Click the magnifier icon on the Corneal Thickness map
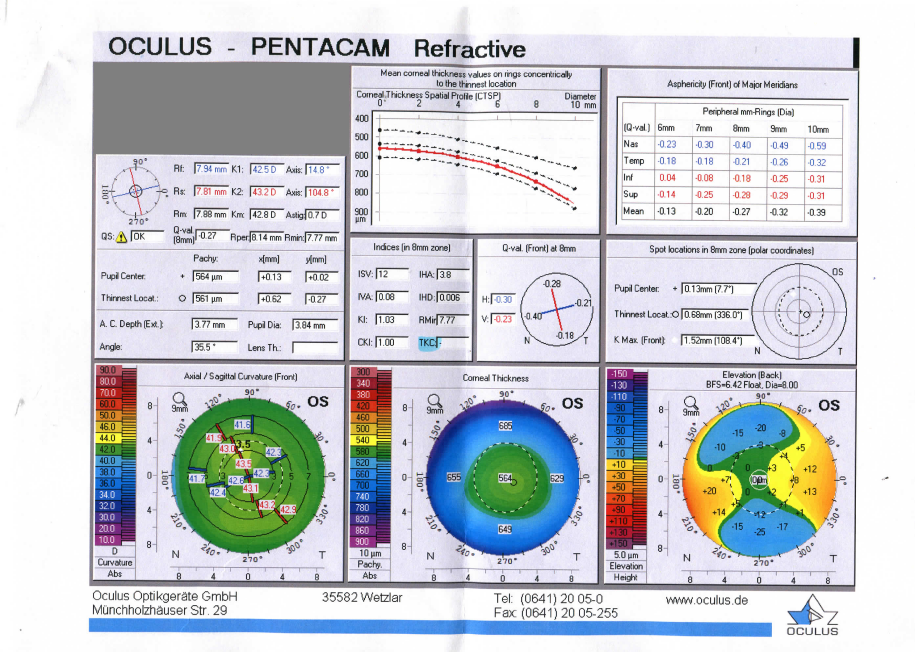The width and height of the screenshot is (915, 652). [434, 401]
